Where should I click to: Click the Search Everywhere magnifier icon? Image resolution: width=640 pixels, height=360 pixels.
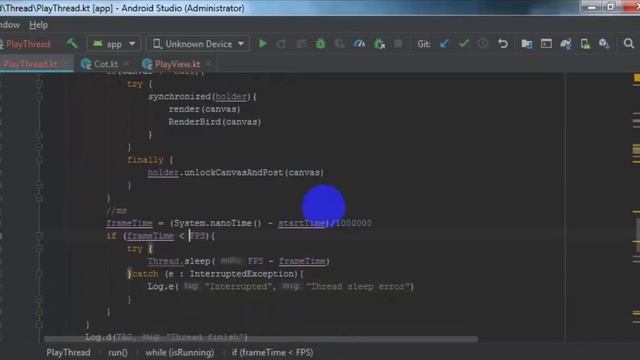click(x=629, y=43)
